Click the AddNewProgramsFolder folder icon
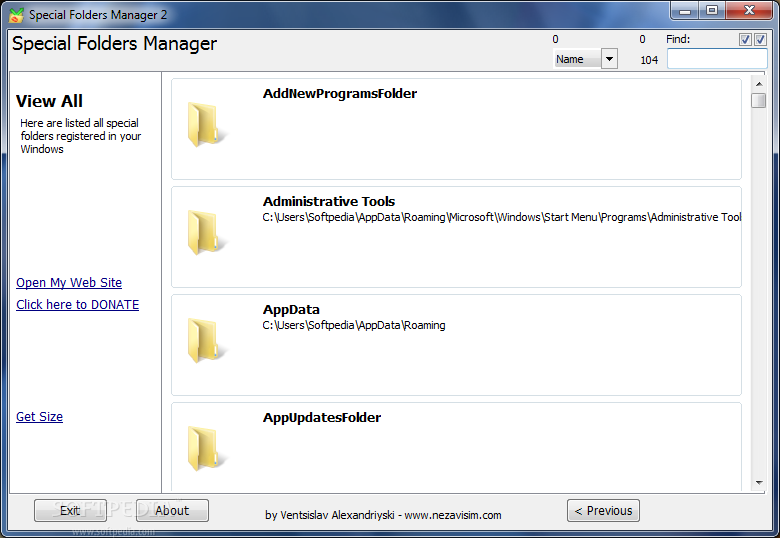This screenshot has width=780, height=538. (205, 124)
